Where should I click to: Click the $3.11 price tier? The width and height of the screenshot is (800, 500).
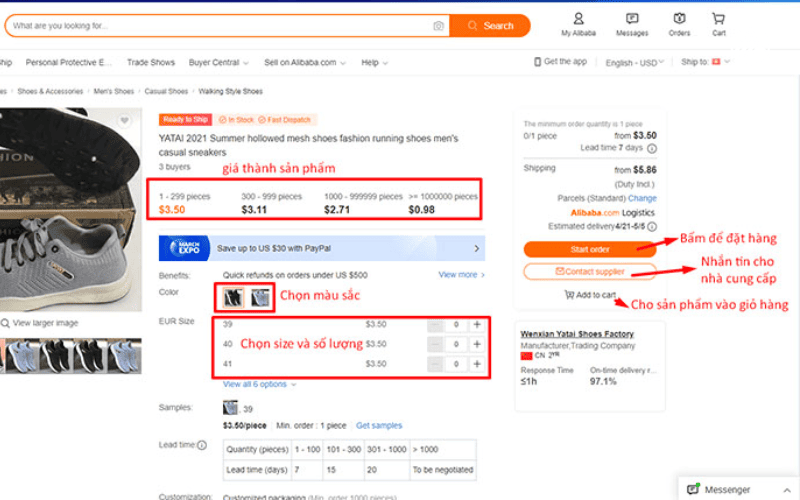coord(254,209)
